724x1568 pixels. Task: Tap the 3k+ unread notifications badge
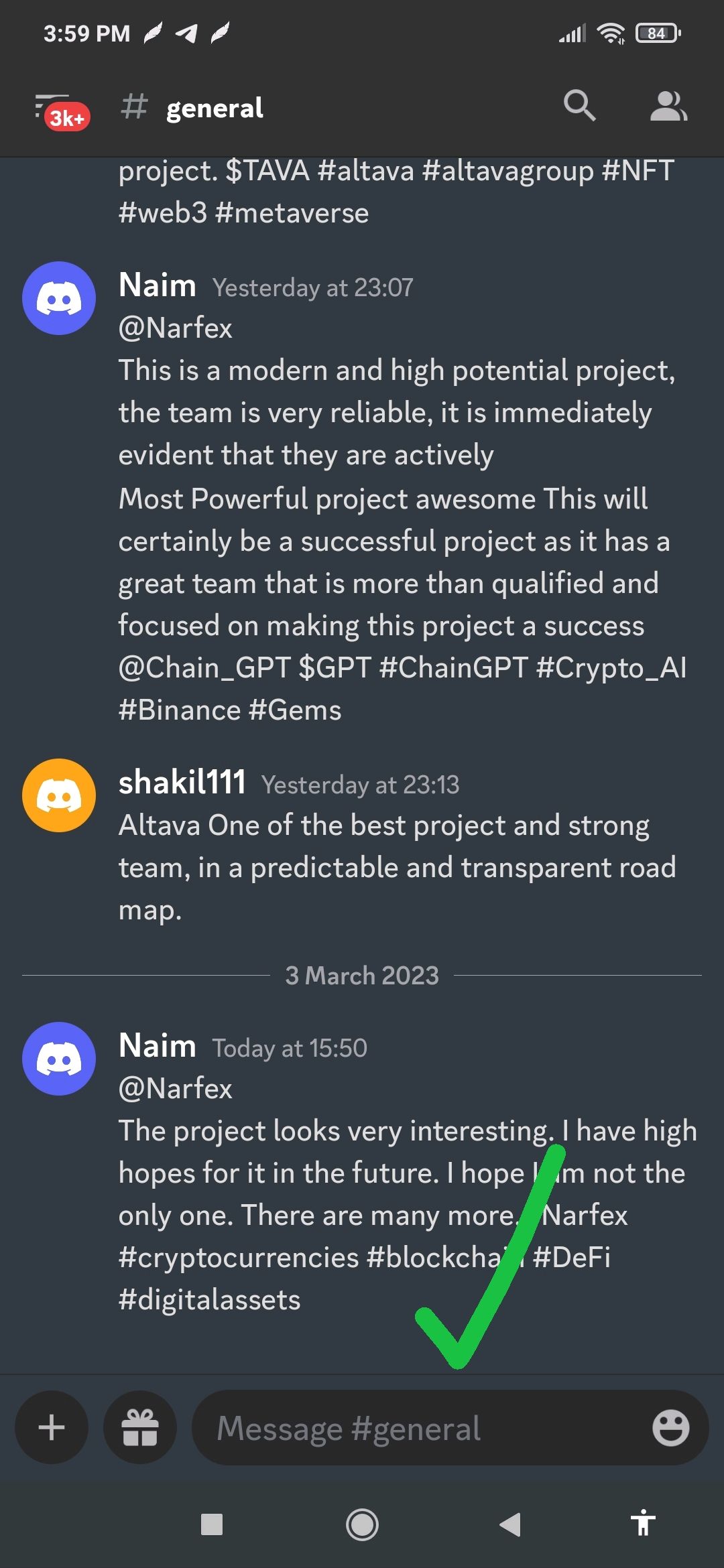(x=67, y=118)
